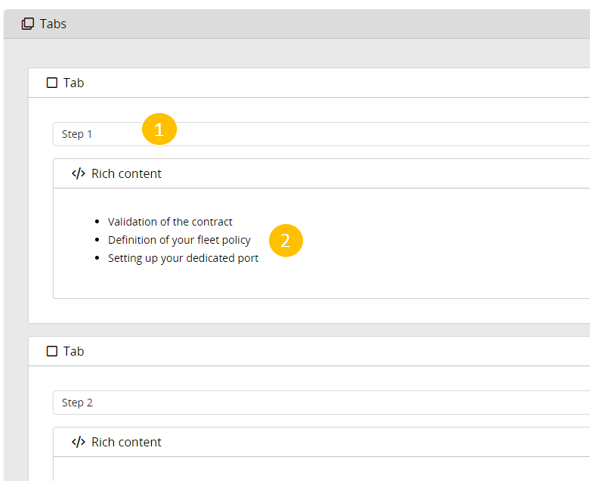Viewport: 603px width, 481px height.
Task: Click the yellow badge numbered 2
Action: 285,241
